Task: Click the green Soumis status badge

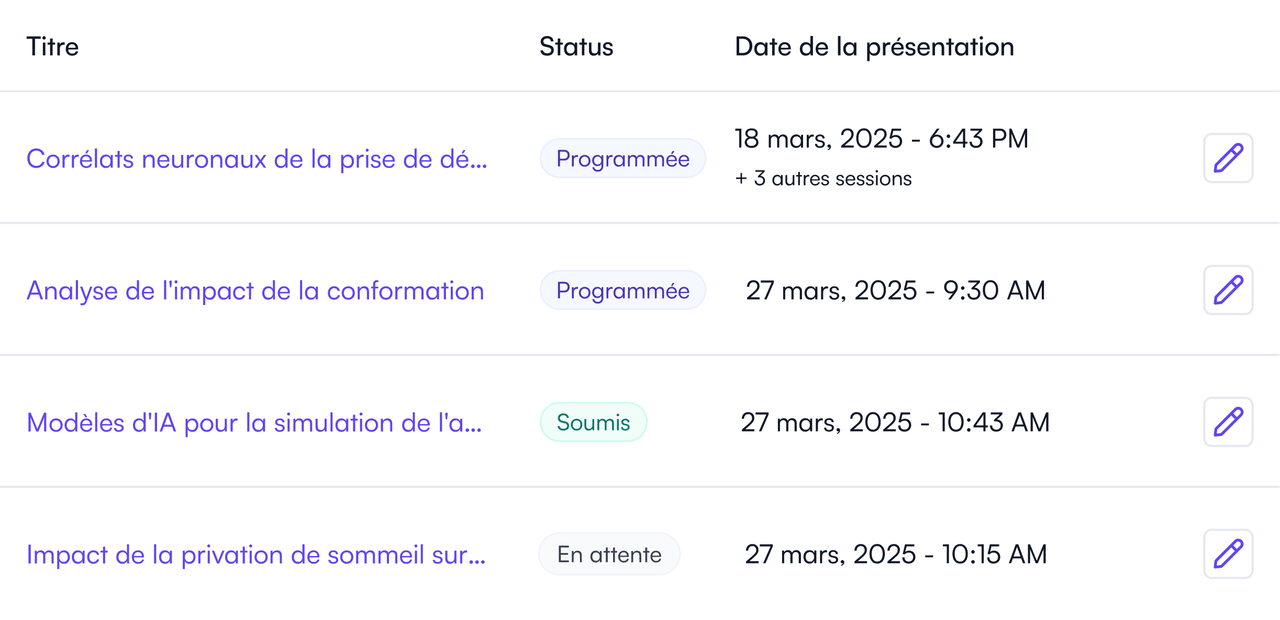Action: 594,422
